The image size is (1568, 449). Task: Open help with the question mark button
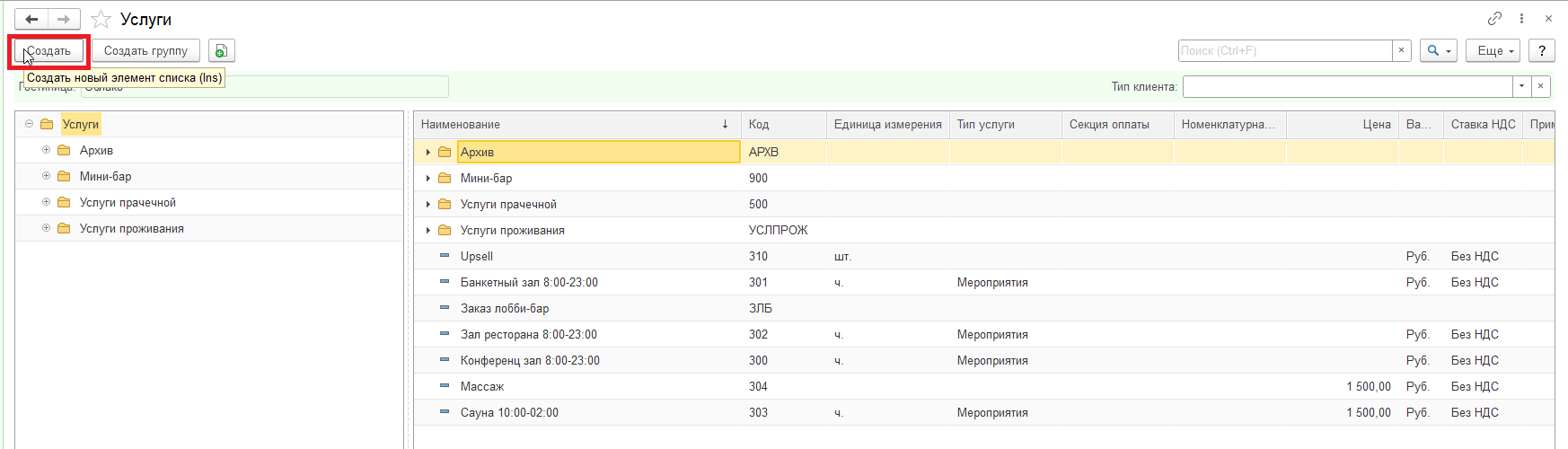click(1541, 51)
